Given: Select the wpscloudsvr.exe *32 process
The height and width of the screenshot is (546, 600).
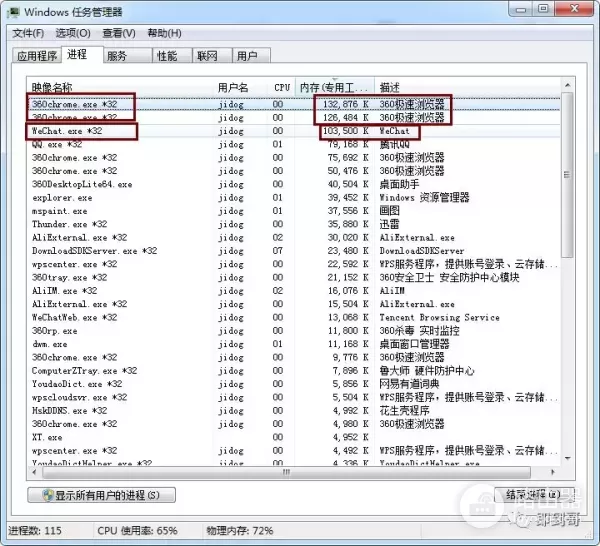Looking at the screenshot, I should [79, 397].
